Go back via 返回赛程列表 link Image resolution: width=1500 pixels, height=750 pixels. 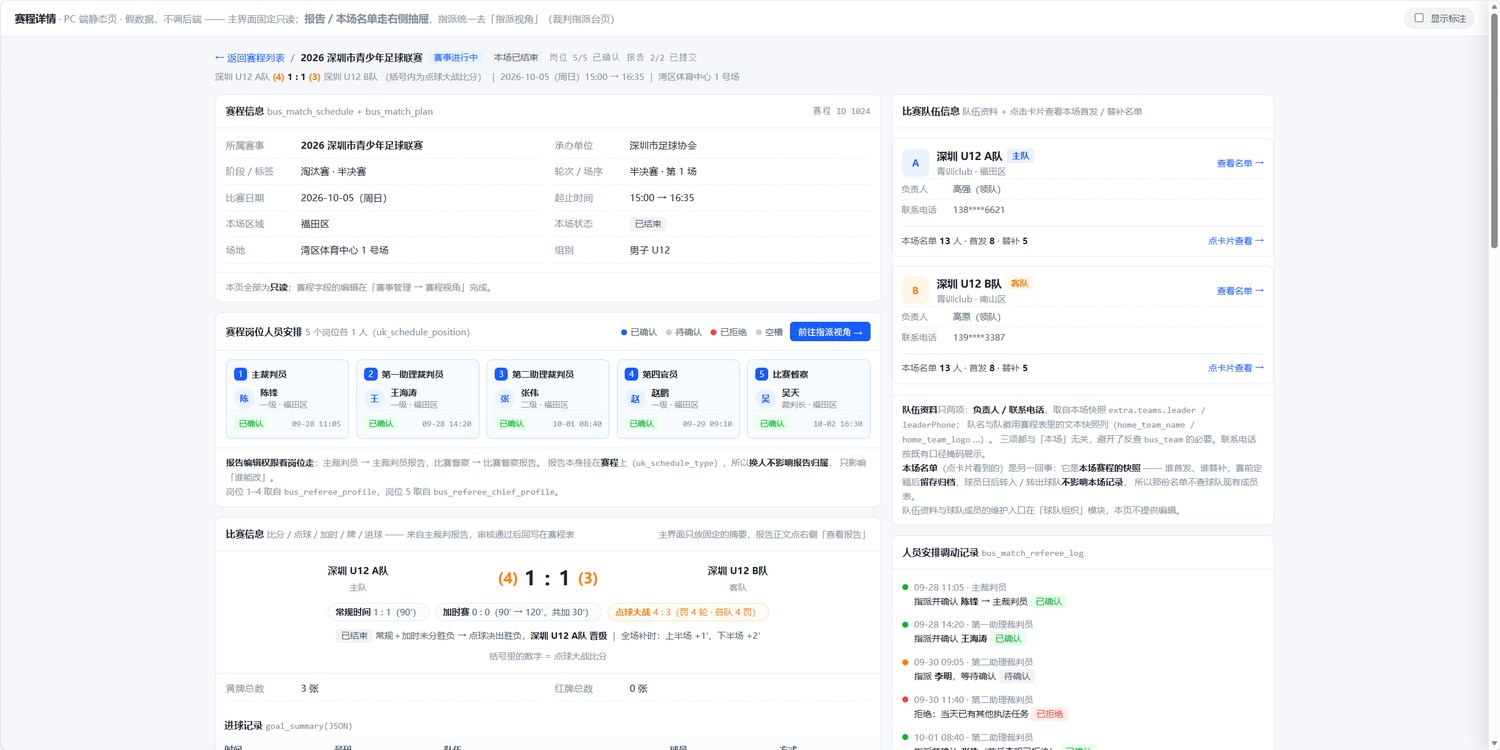[x=249, y=58]
